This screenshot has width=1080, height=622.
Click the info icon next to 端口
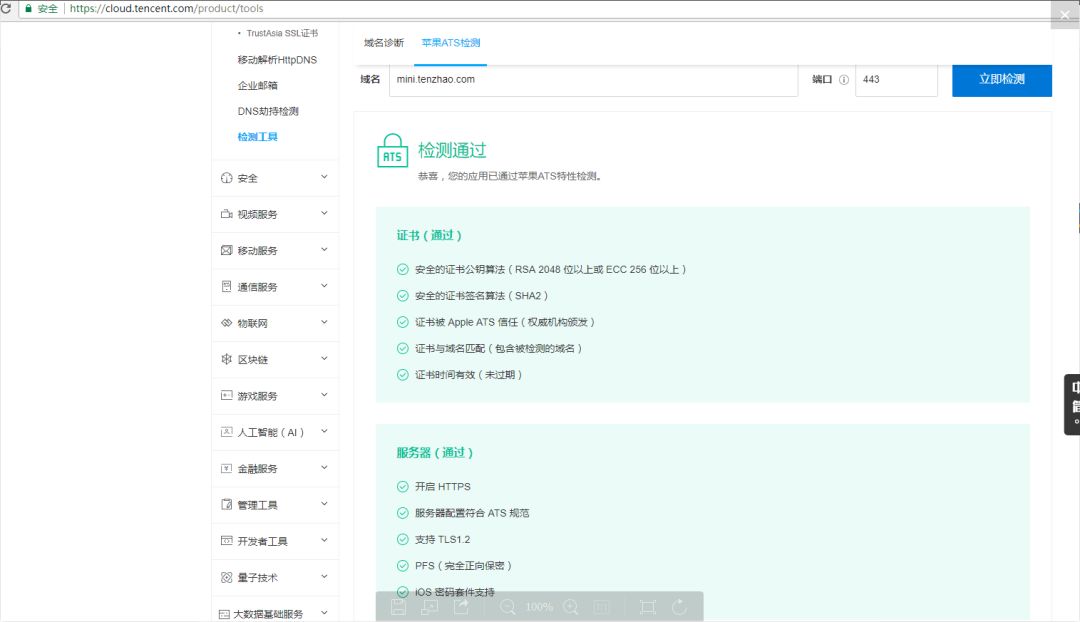coord(844,79)
